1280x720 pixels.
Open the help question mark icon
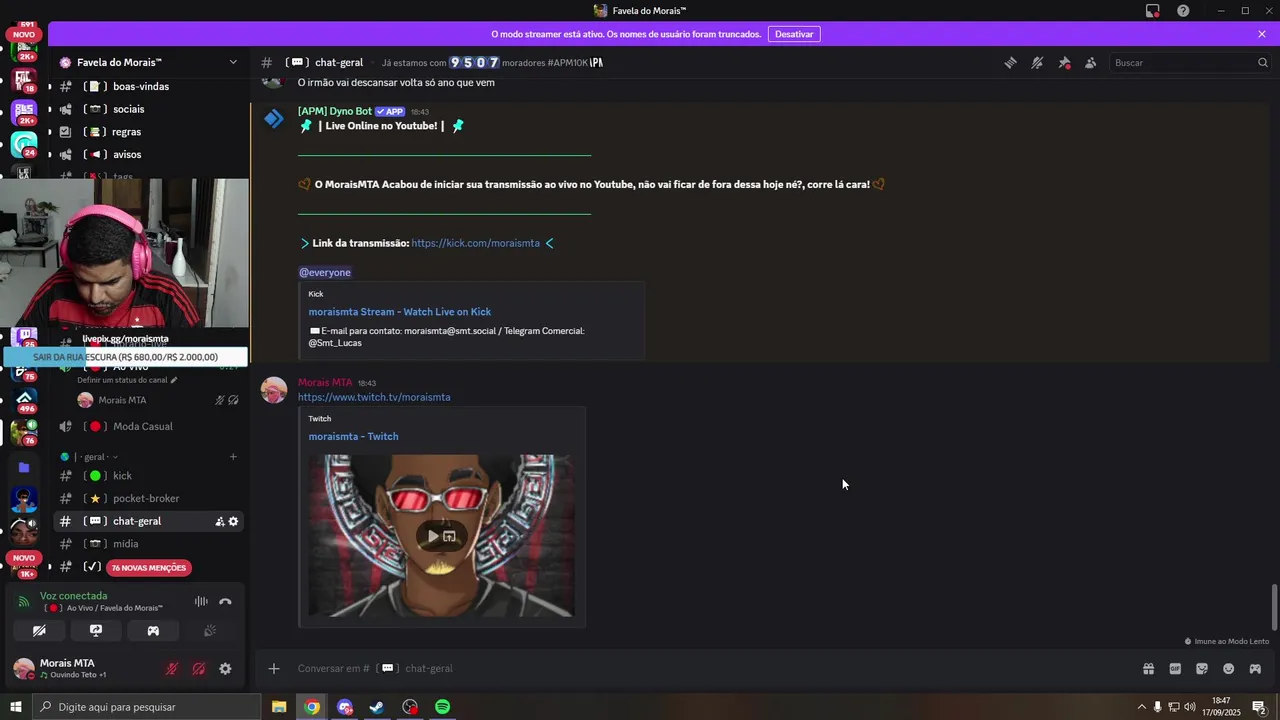click(x=1183, y=11)
